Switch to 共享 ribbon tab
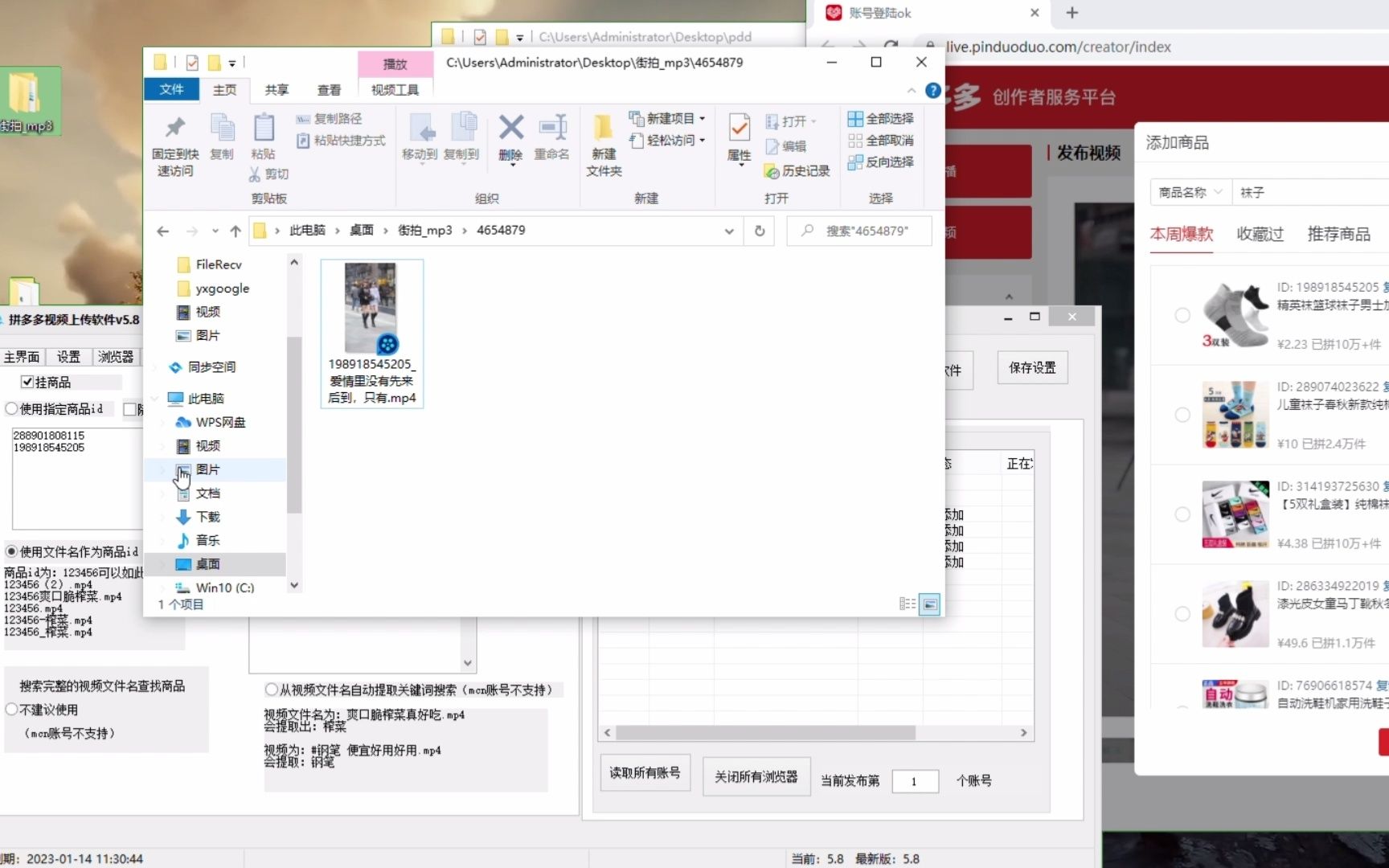Screen dimensions: 1389x868 (277, 90)
